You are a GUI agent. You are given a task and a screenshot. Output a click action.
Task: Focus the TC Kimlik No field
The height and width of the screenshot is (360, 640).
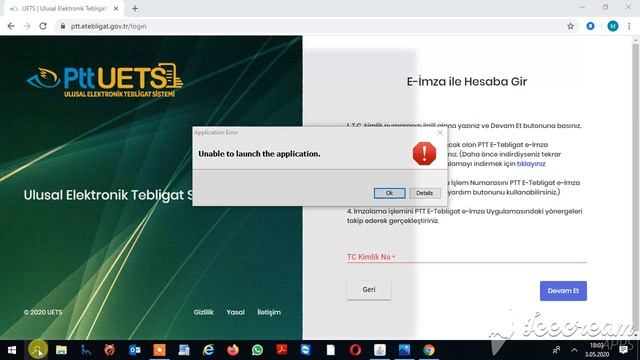coord(467,257)
